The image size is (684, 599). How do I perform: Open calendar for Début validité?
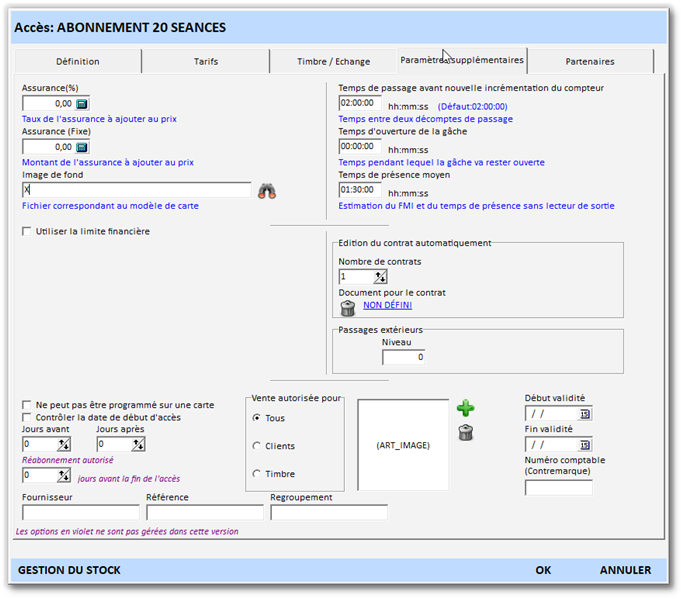click(585, 413)
